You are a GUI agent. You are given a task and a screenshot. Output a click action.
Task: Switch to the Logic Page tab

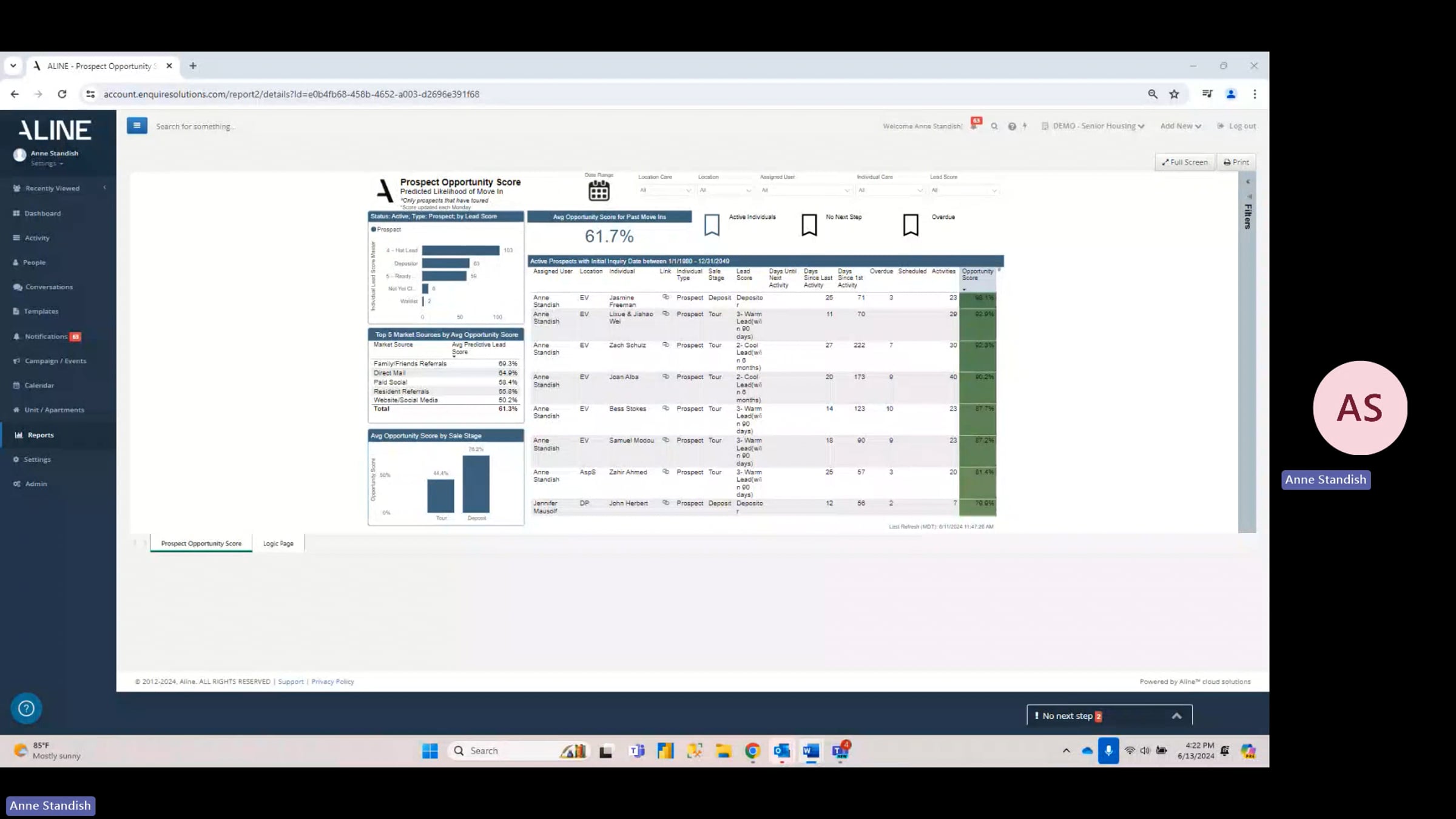point(278,544)
